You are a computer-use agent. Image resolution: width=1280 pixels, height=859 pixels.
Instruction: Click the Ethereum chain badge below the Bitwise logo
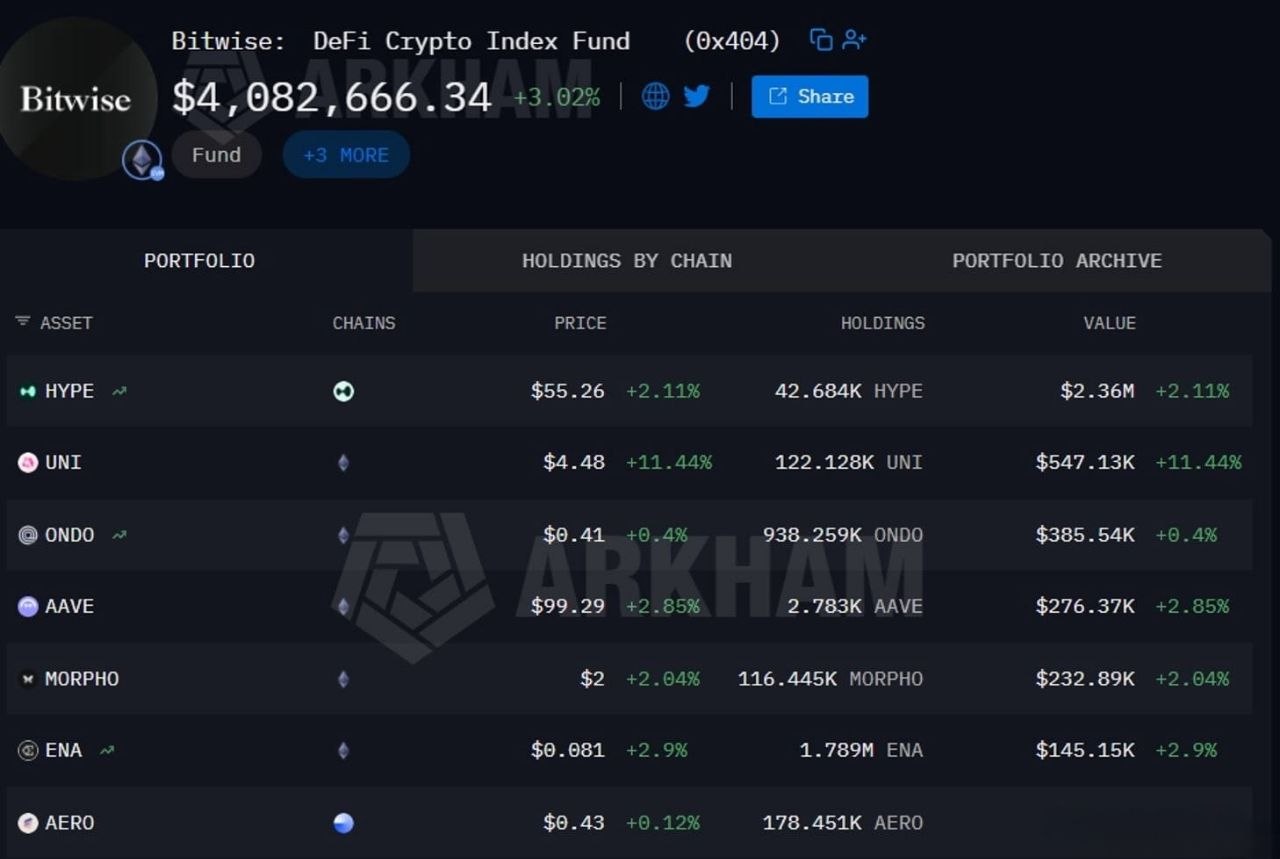click(x=143, y=160)
